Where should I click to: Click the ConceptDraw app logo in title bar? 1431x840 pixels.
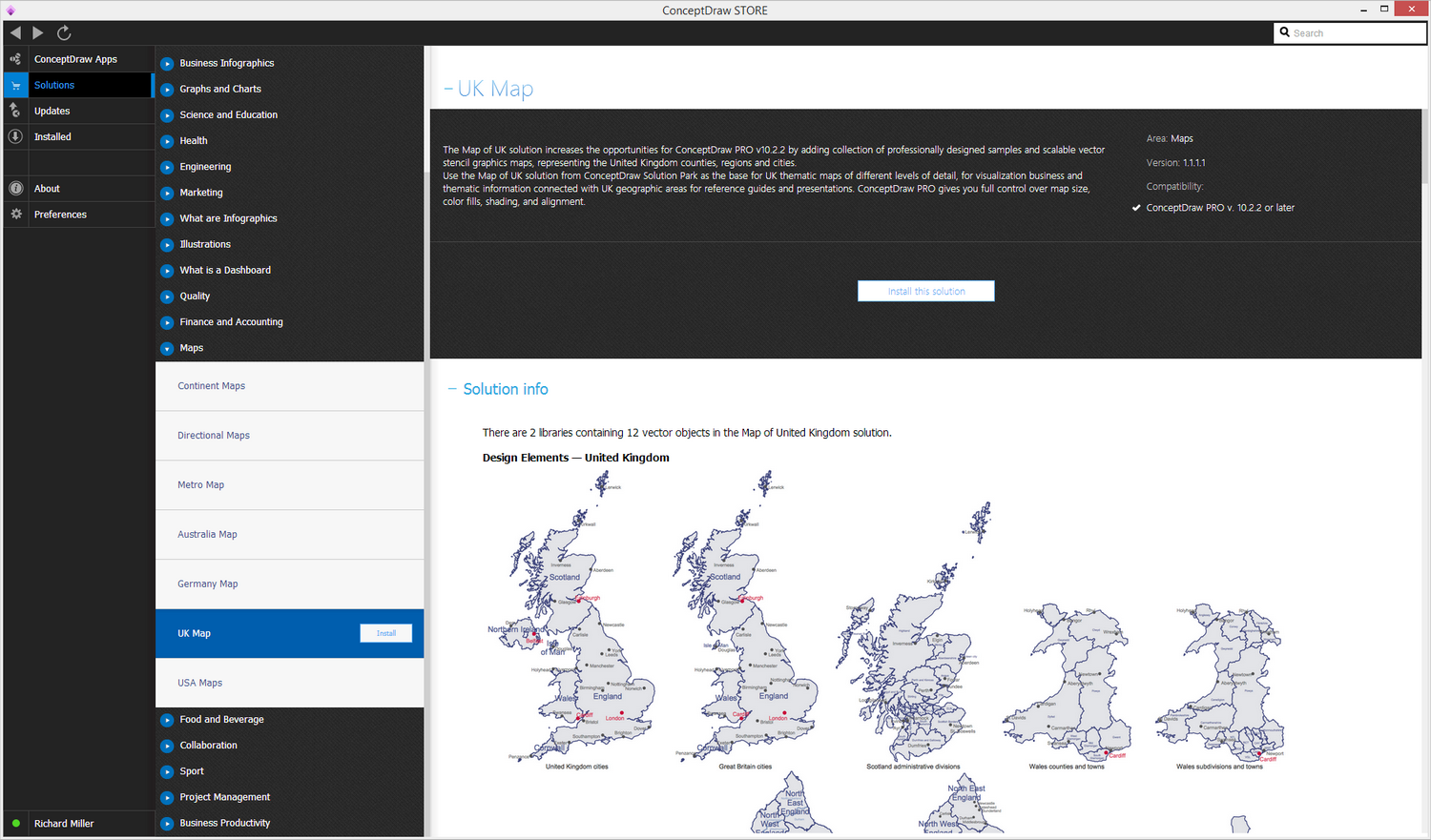click(x=10, y=10)
